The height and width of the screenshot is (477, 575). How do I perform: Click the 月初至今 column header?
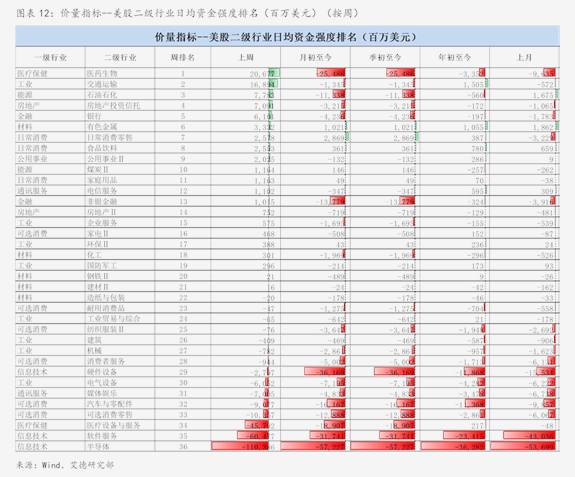pyautogui.click(x=315, y=58)
